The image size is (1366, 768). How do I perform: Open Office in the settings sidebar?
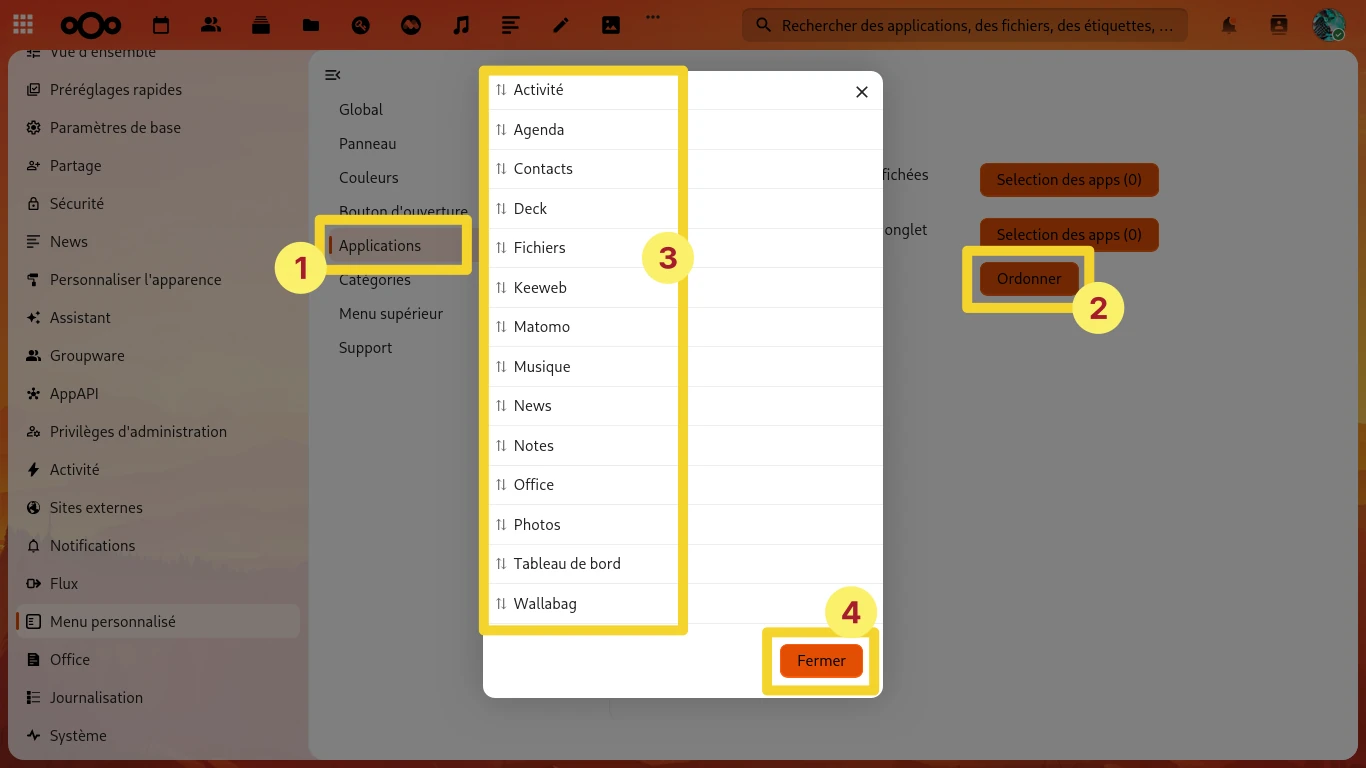point(157,660)
